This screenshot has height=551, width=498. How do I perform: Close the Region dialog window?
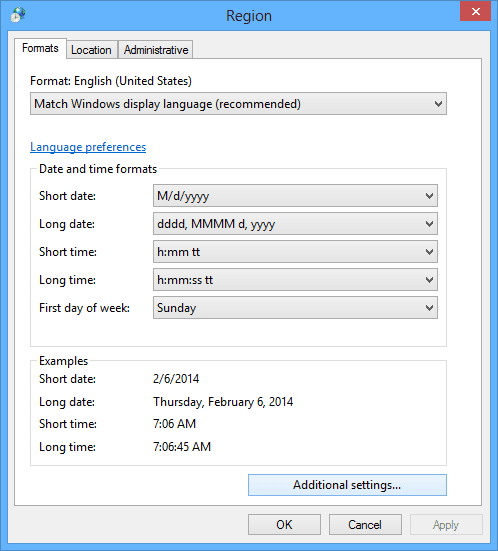(x=476, y=11)
